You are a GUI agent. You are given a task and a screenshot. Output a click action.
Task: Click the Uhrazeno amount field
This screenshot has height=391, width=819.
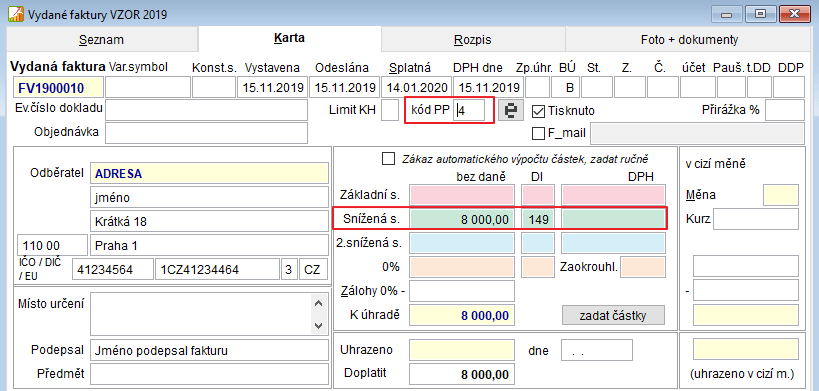(x=462, y=350)
